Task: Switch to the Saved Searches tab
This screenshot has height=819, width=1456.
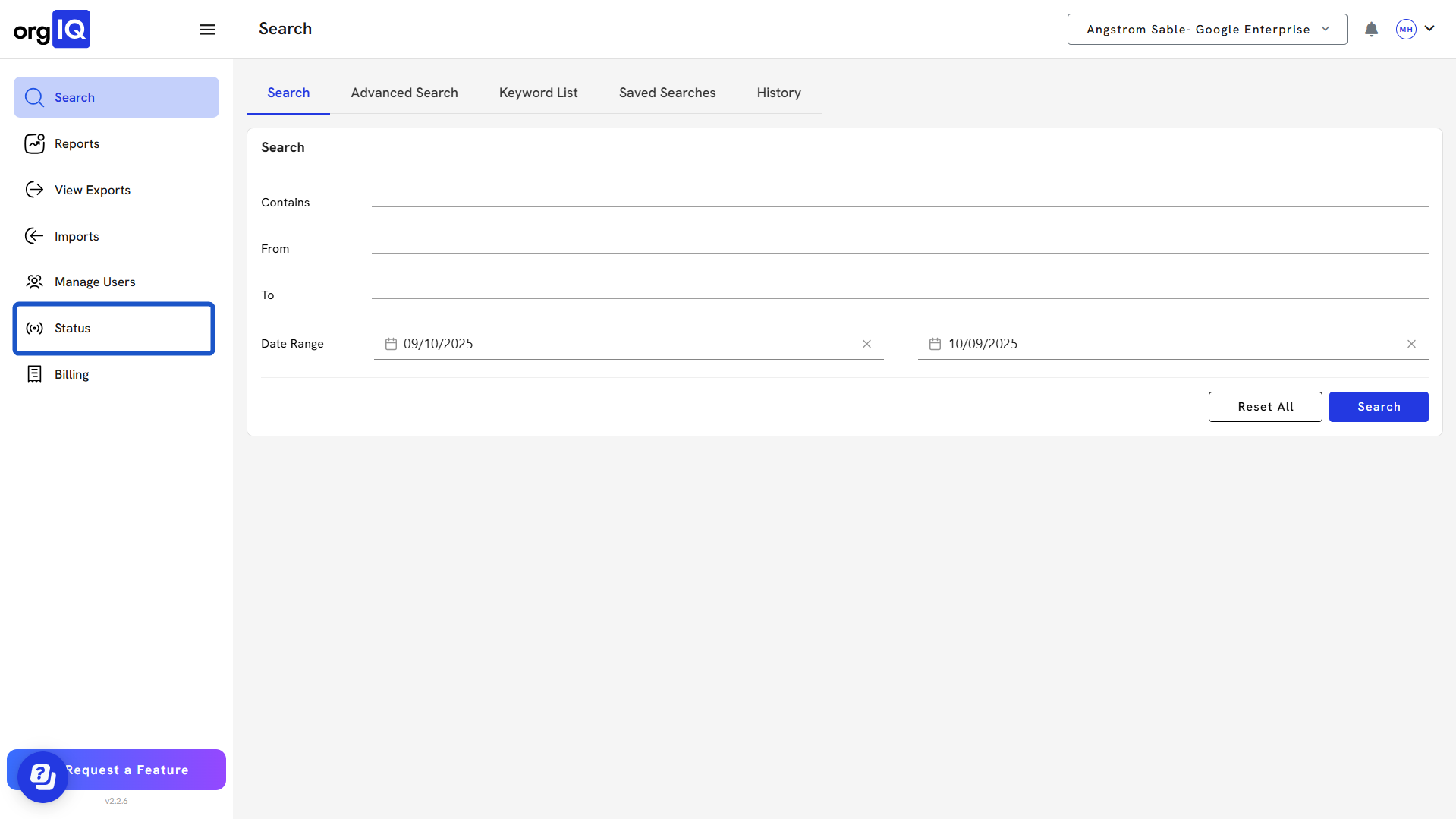Action: pyautogui.click(x=667, y=93)
